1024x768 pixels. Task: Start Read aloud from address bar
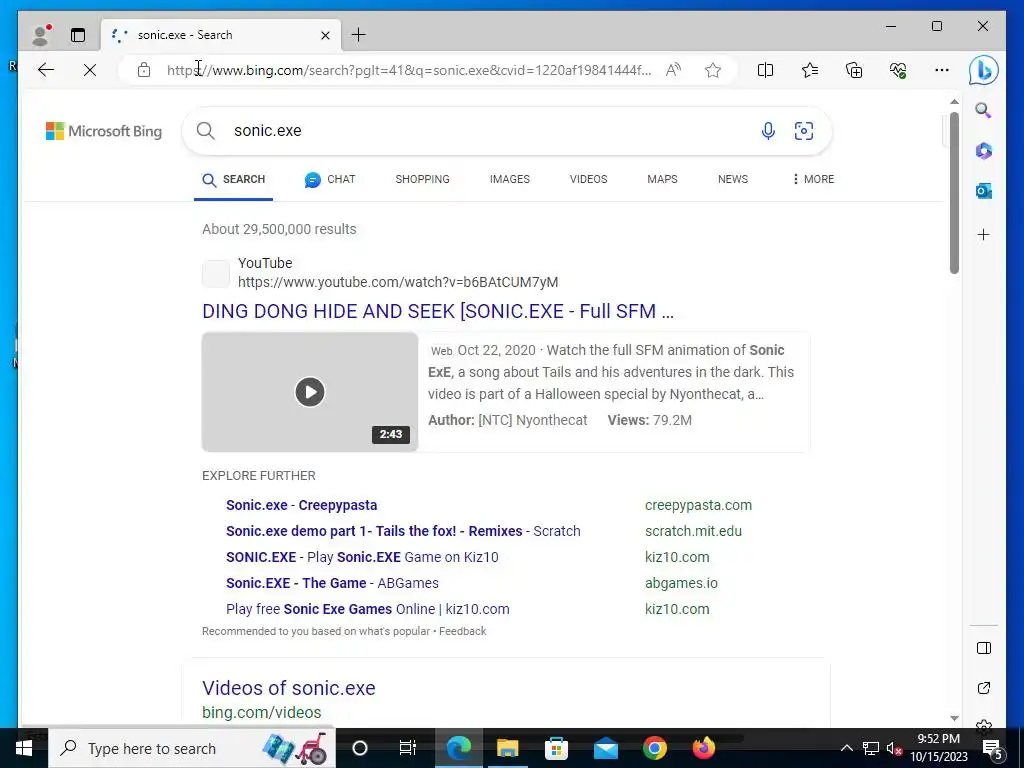click(x=673, y=70)
